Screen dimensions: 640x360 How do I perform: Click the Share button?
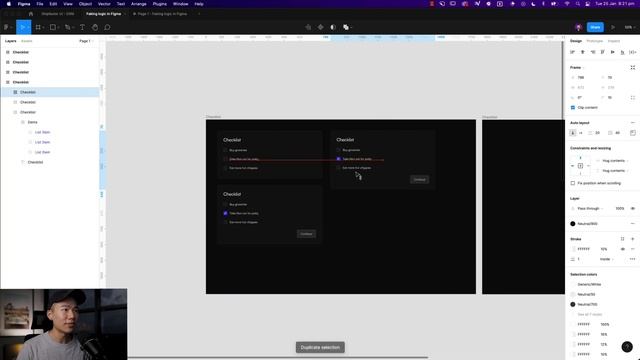[595, 27]
